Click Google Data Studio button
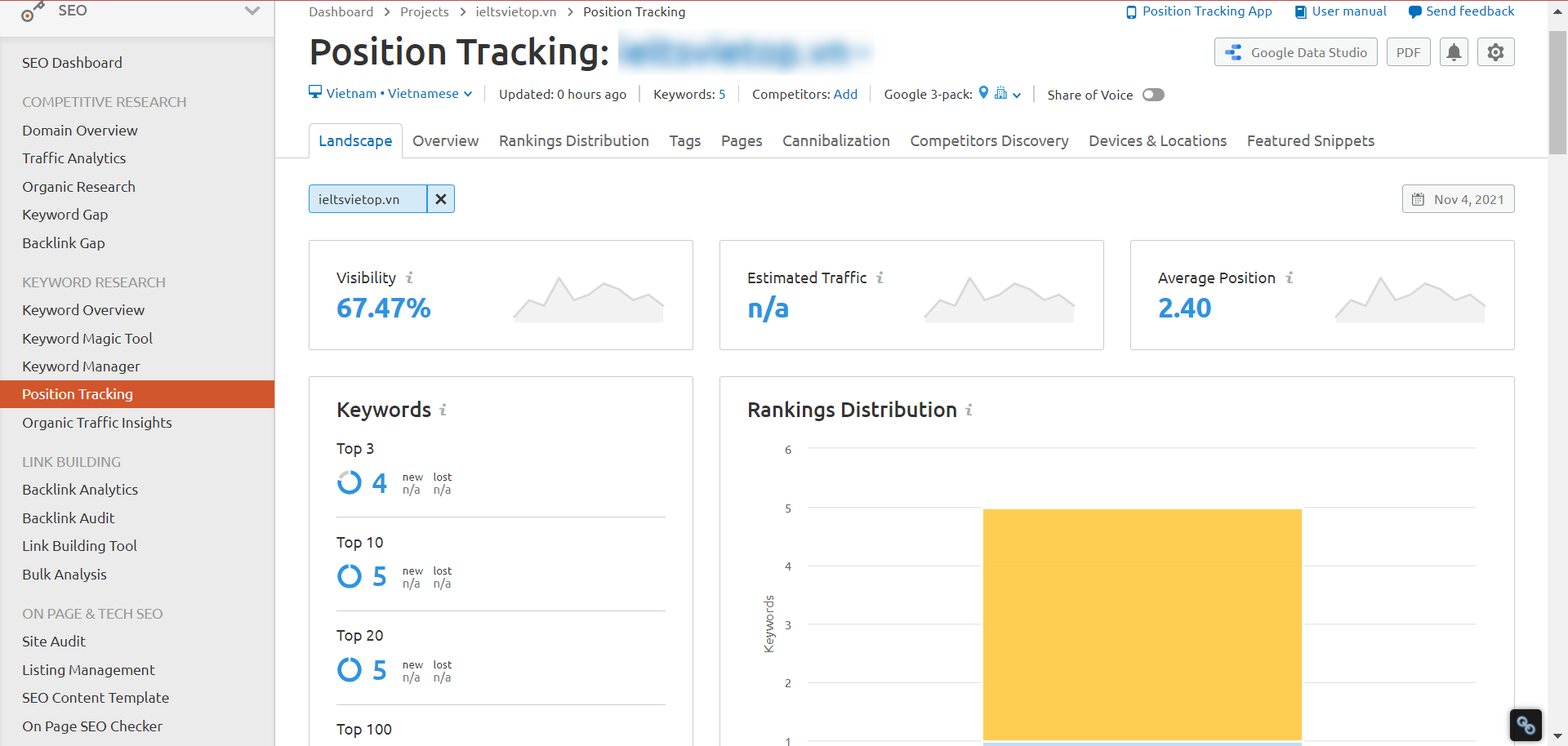The image size is (1568, 746). (x=1296, y=52)
